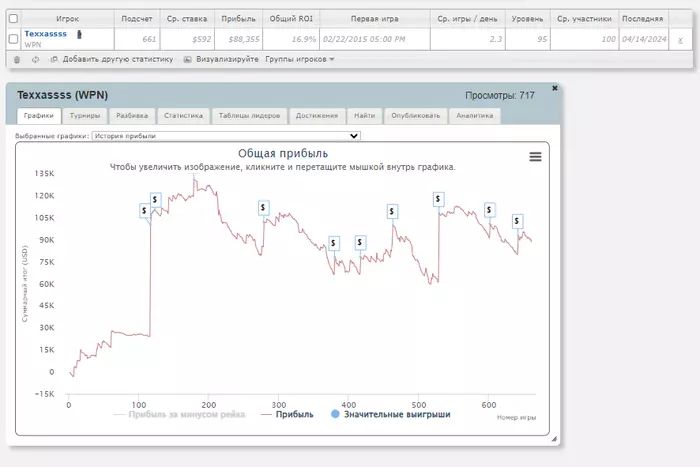The width and height of the screenshot is (700, 467).
Task: Sort by the Первая игра column header
Action: click(x=375, y=19)
